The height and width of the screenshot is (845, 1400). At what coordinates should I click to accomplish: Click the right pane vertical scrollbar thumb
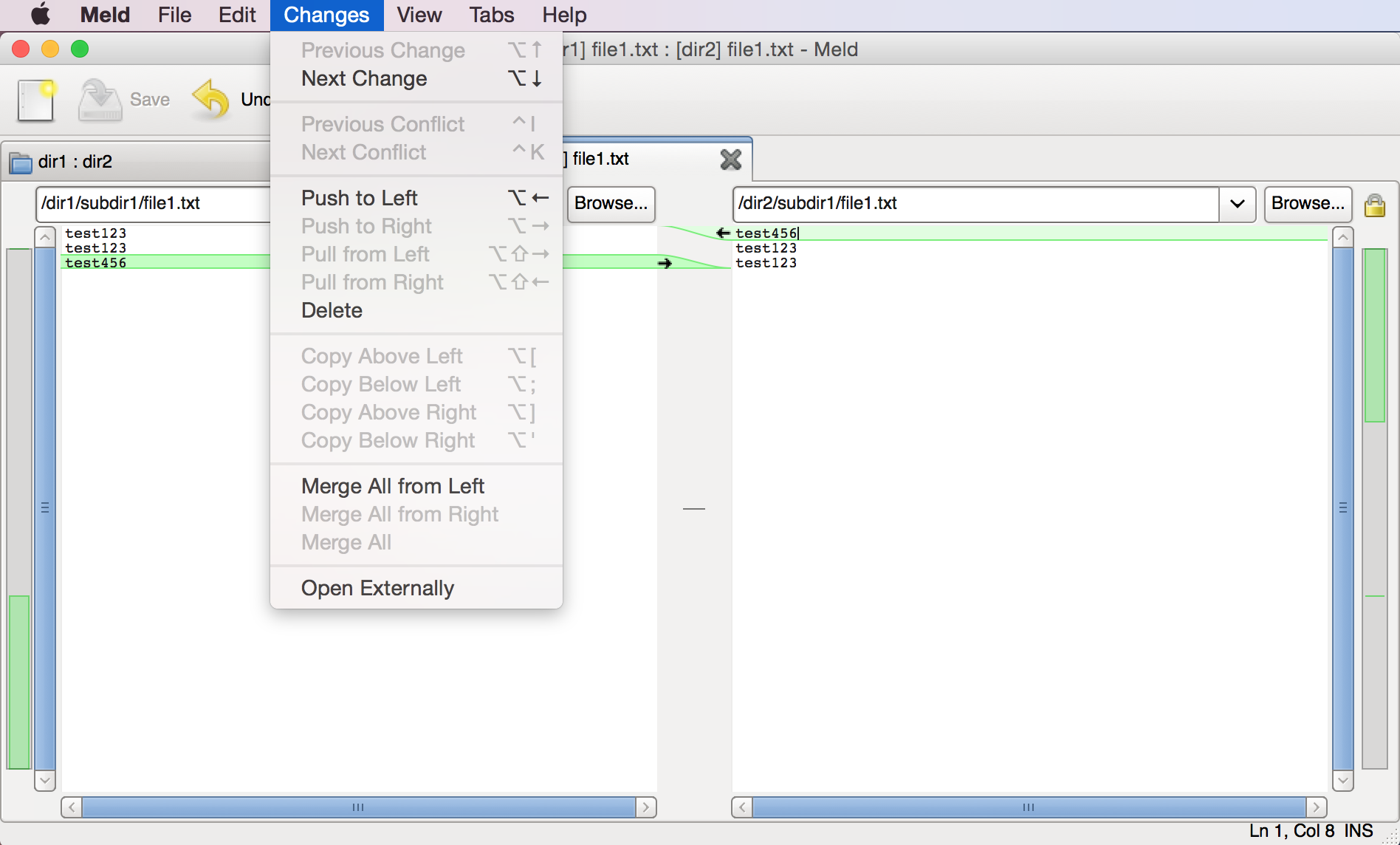(1343, 508)
